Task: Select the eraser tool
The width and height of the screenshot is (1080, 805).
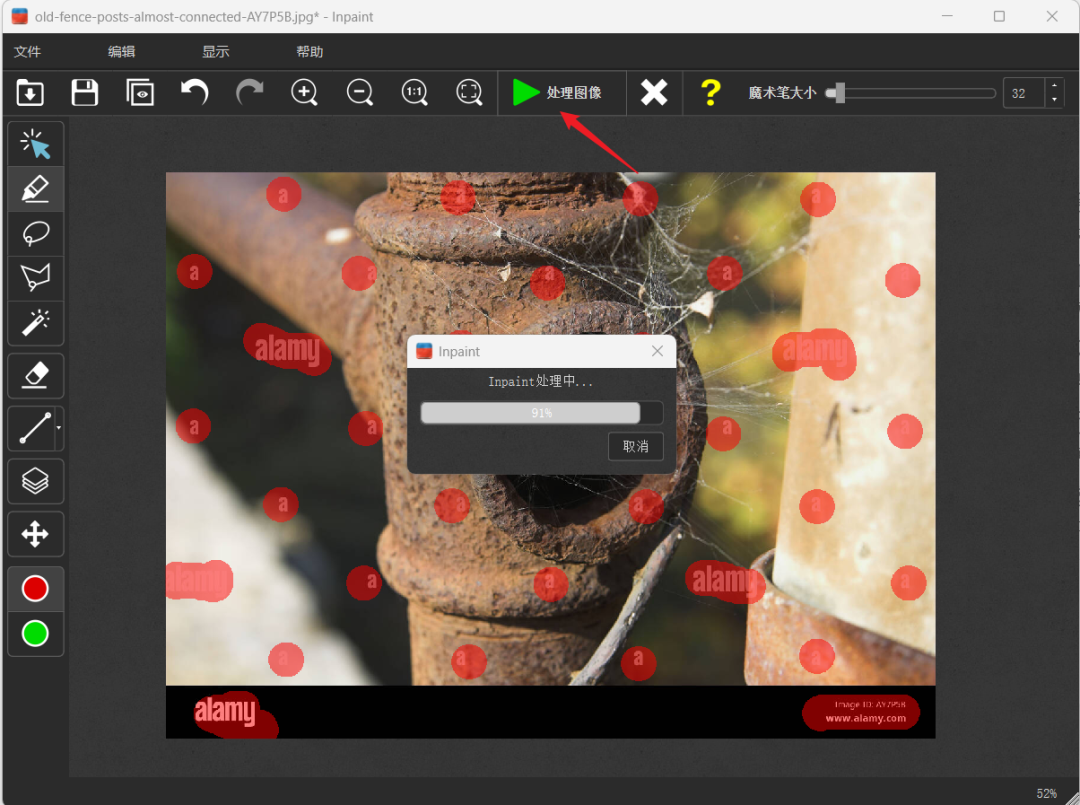Action: click(35, 375)
